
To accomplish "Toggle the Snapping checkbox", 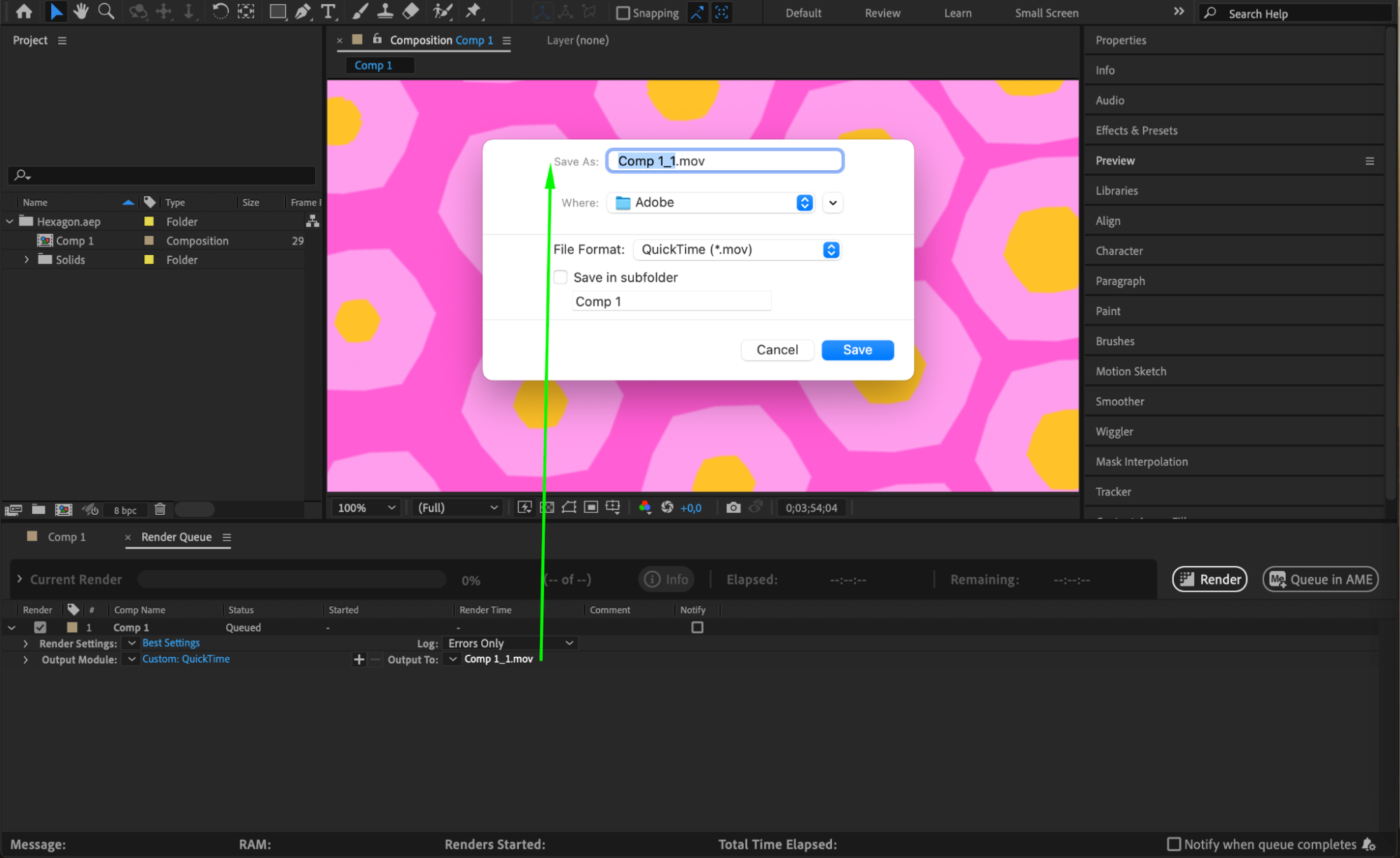I will [623, 13].
